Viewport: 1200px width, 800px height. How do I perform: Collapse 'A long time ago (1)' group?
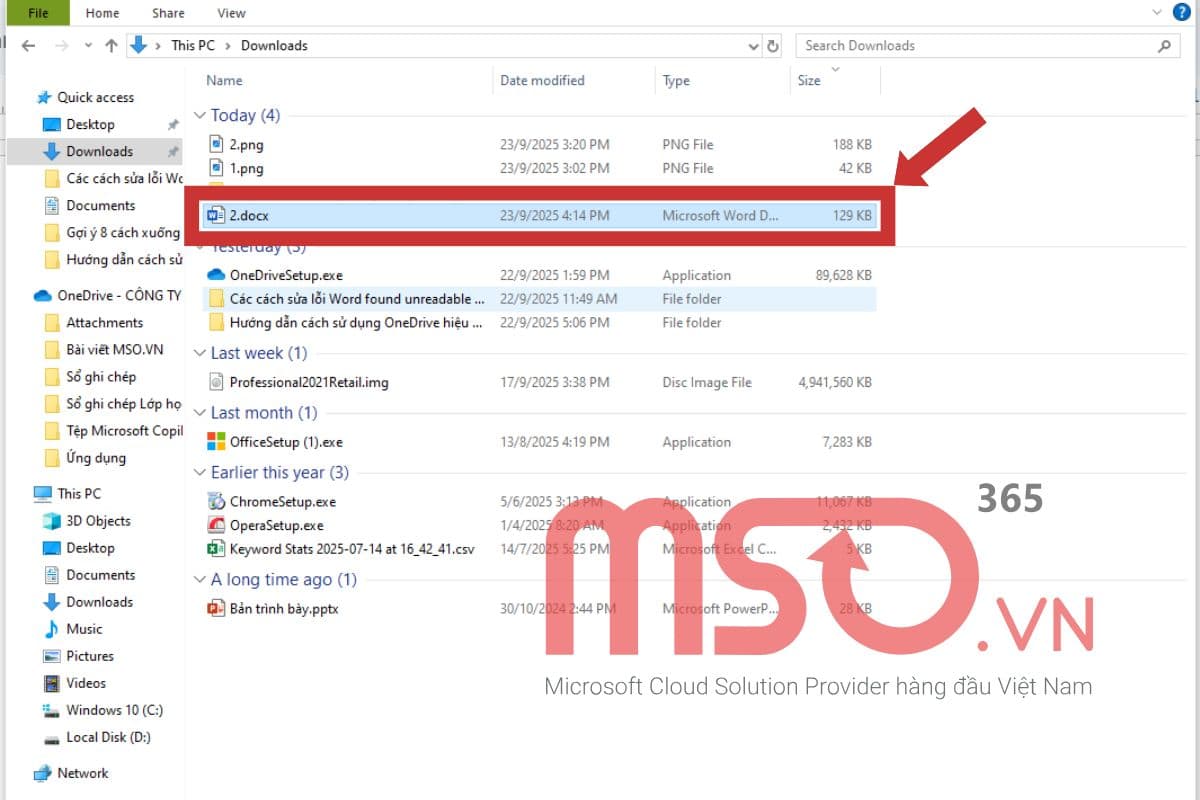point(200,580)
